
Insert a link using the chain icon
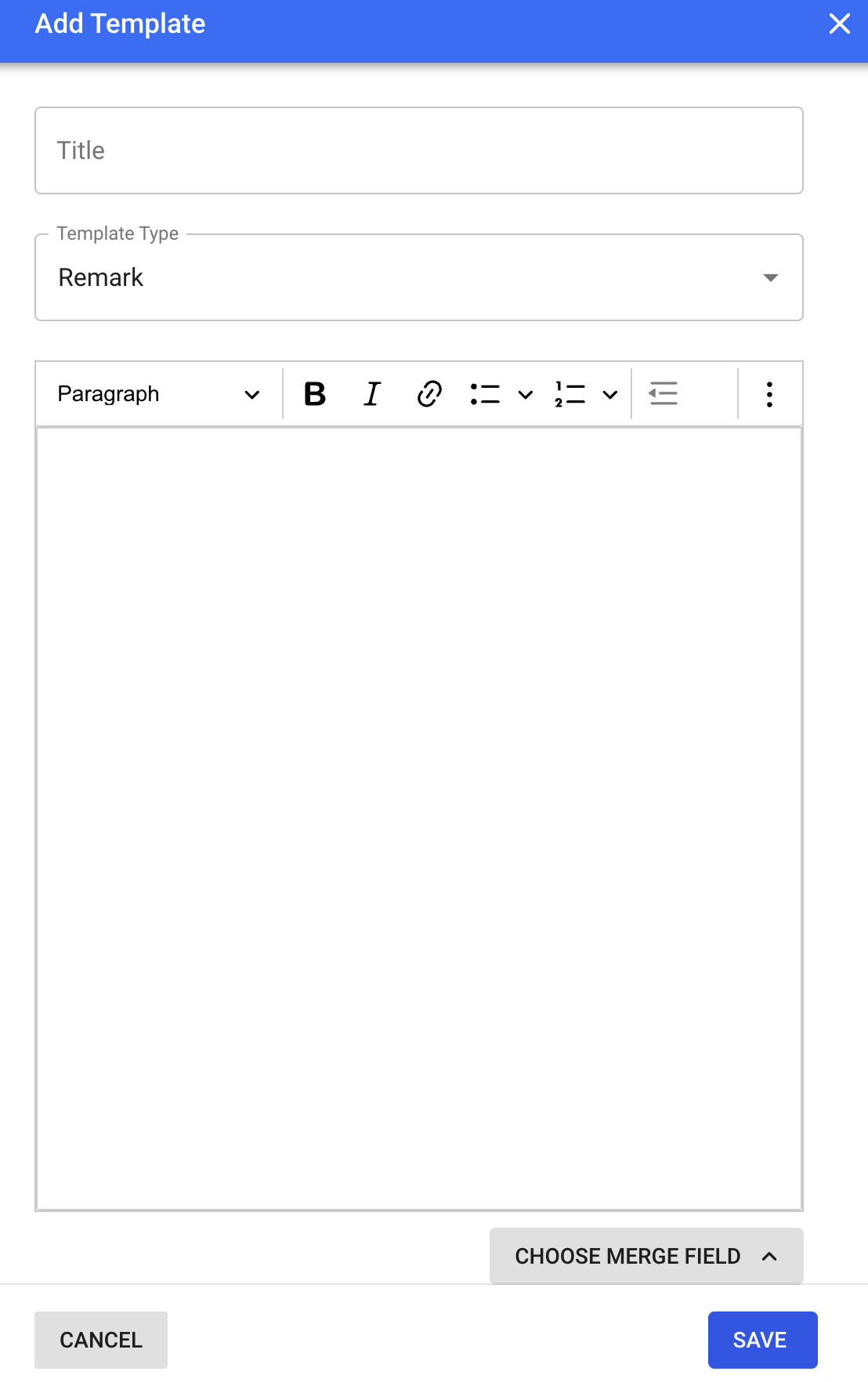pos(429,394)
